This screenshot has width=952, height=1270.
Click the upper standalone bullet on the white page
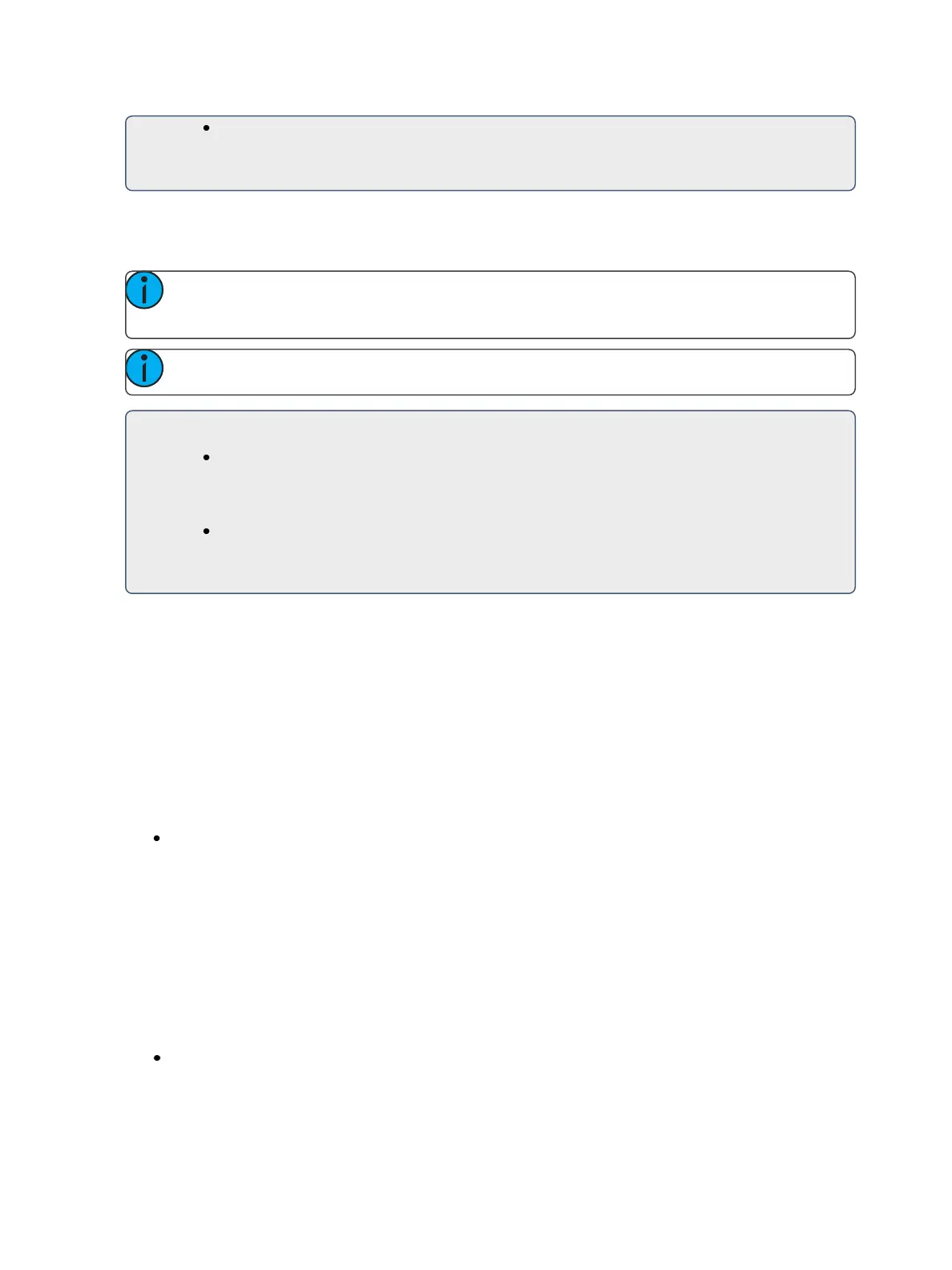pyautogui.click(x=157, y=838)
